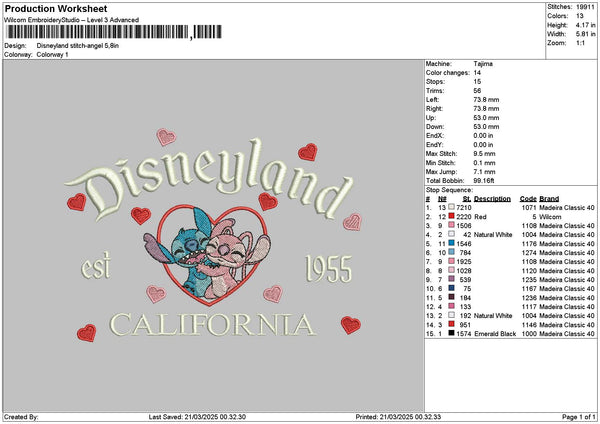Click the 'Last Saved: 21/03/2025 00.32.30' footer text
This screenshot has height=424, width=600.
pyautogui.click(x=197, y=417)
